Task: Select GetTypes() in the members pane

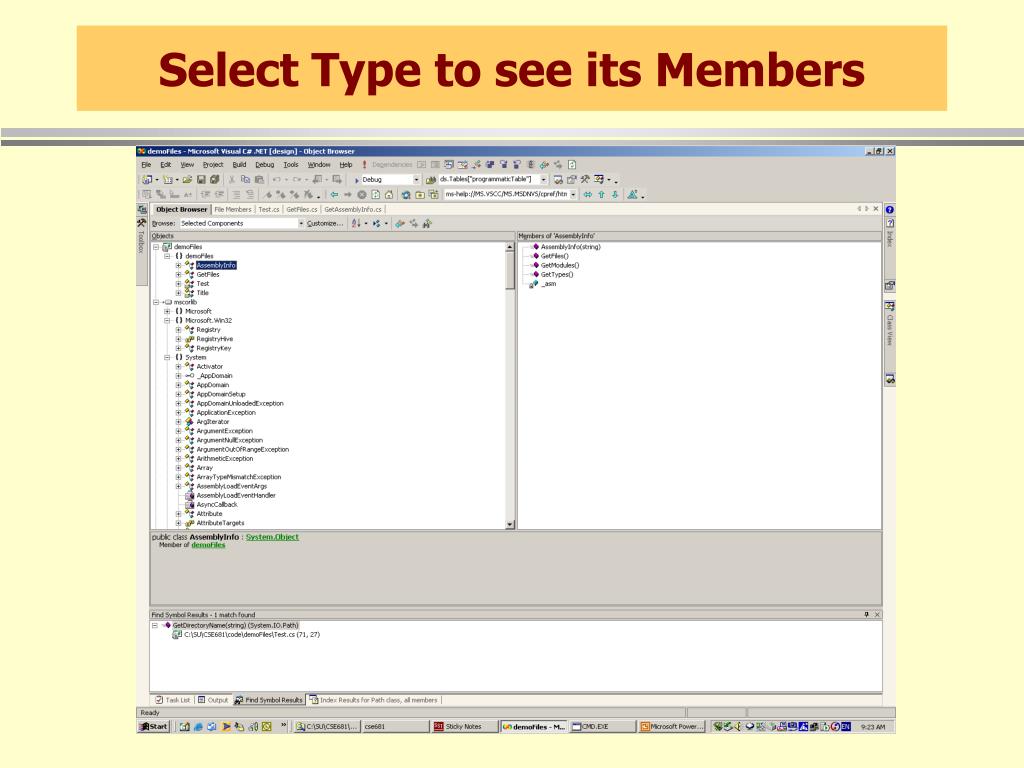Action: [x=557, y=275]
